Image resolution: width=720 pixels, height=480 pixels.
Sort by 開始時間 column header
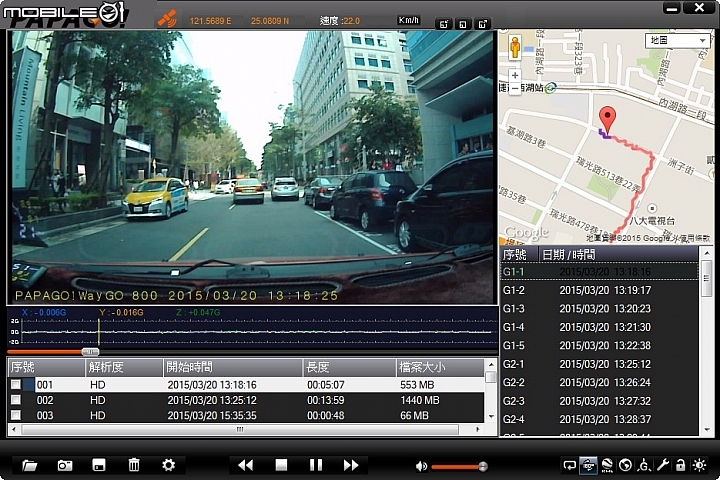(x=233, y=367)
